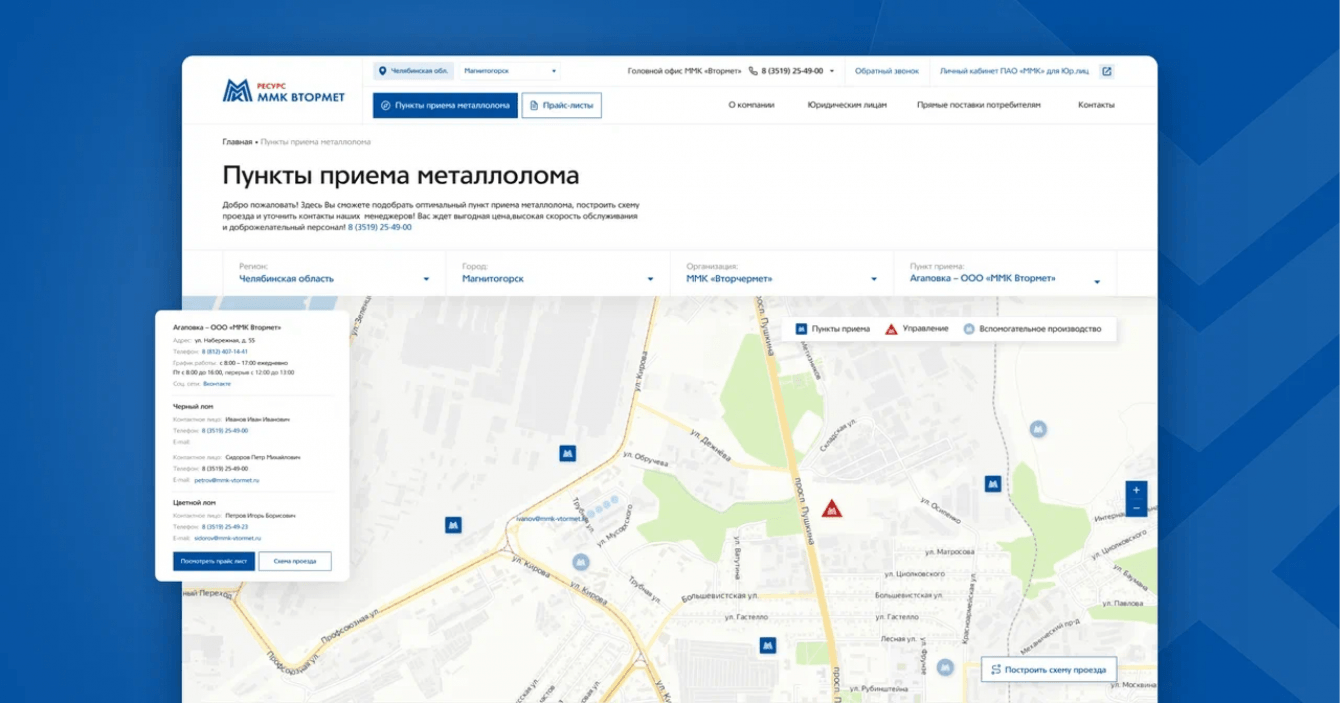
Task: Open Прямые поставки потребителям menu item
Action: 979,105
